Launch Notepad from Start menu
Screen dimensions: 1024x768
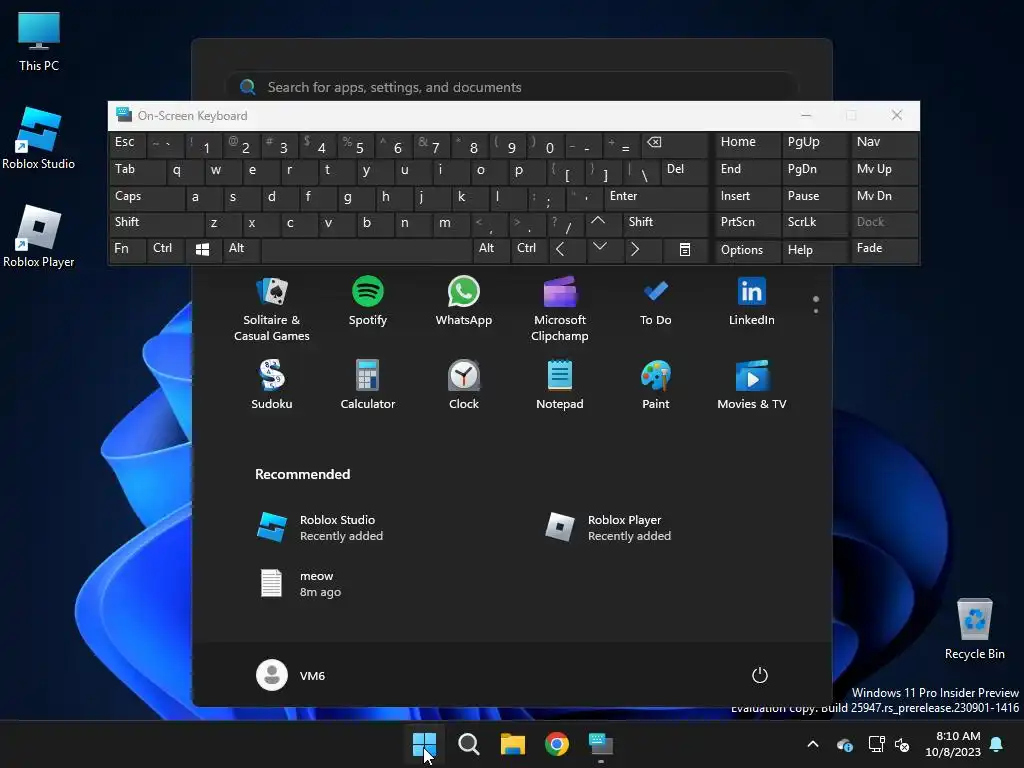(560, 385)
